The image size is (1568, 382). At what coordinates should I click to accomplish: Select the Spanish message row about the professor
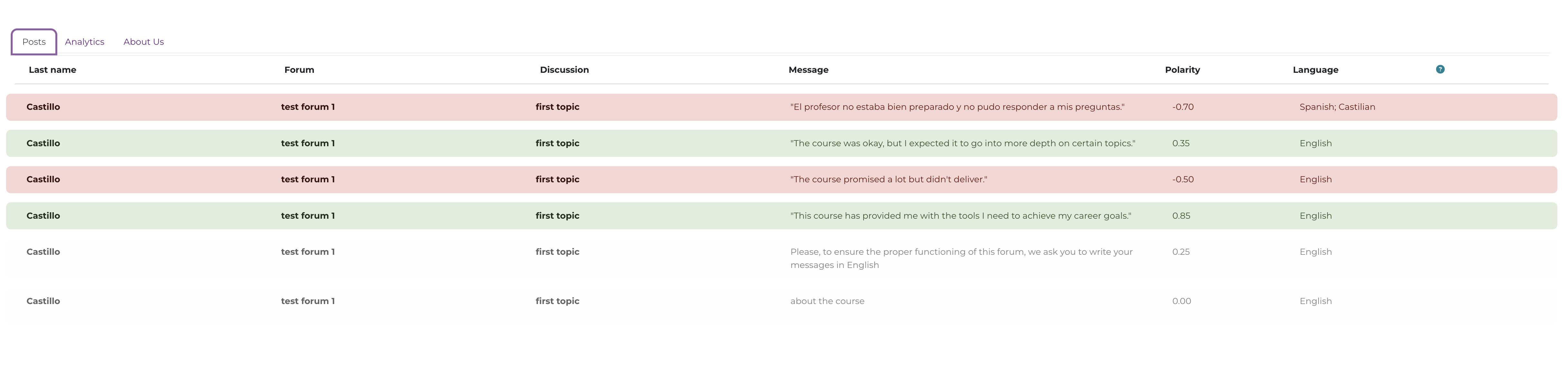pos(957,107)
